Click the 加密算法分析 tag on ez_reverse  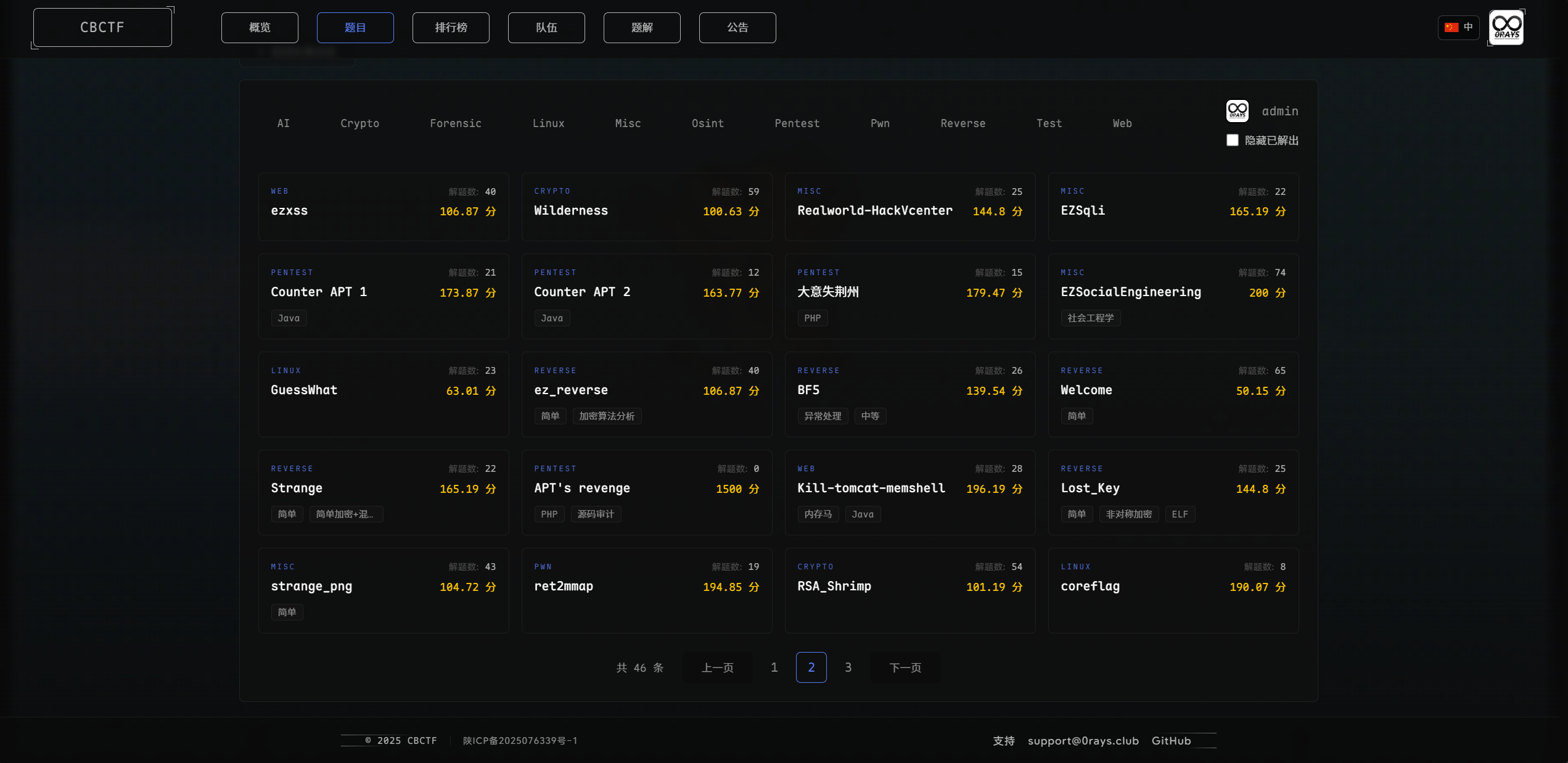607,416
